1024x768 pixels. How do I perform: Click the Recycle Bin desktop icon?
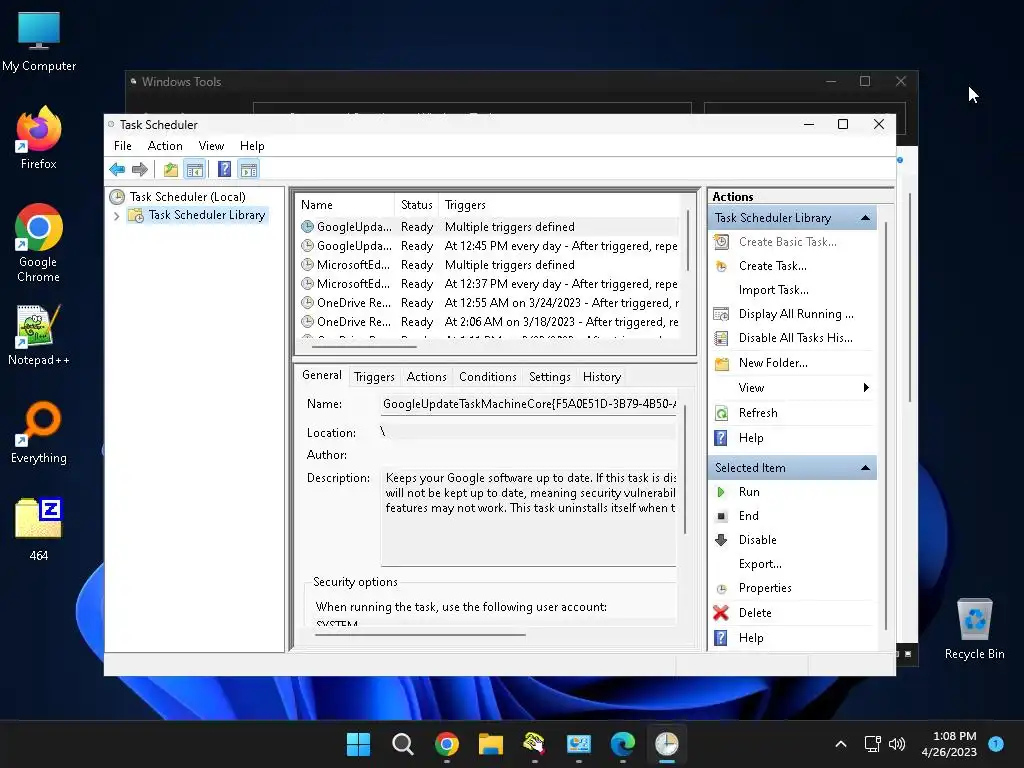pyautogui.click(x=974, y=629)
